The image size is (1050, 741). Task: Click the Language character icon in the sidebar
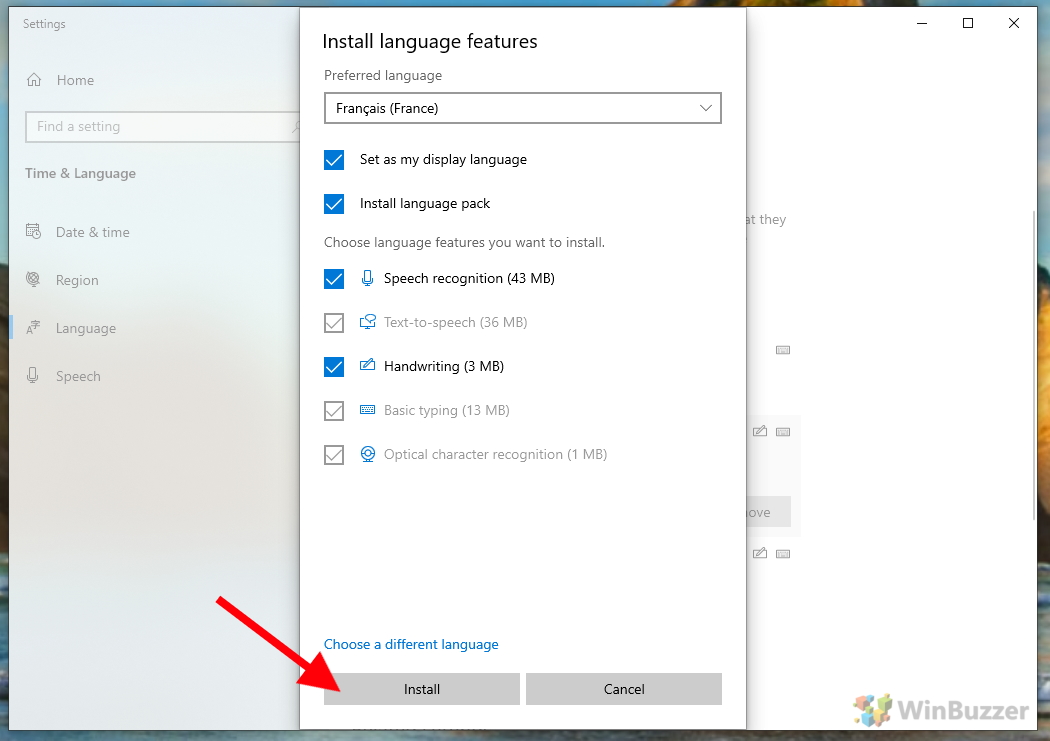pos(35,328)
